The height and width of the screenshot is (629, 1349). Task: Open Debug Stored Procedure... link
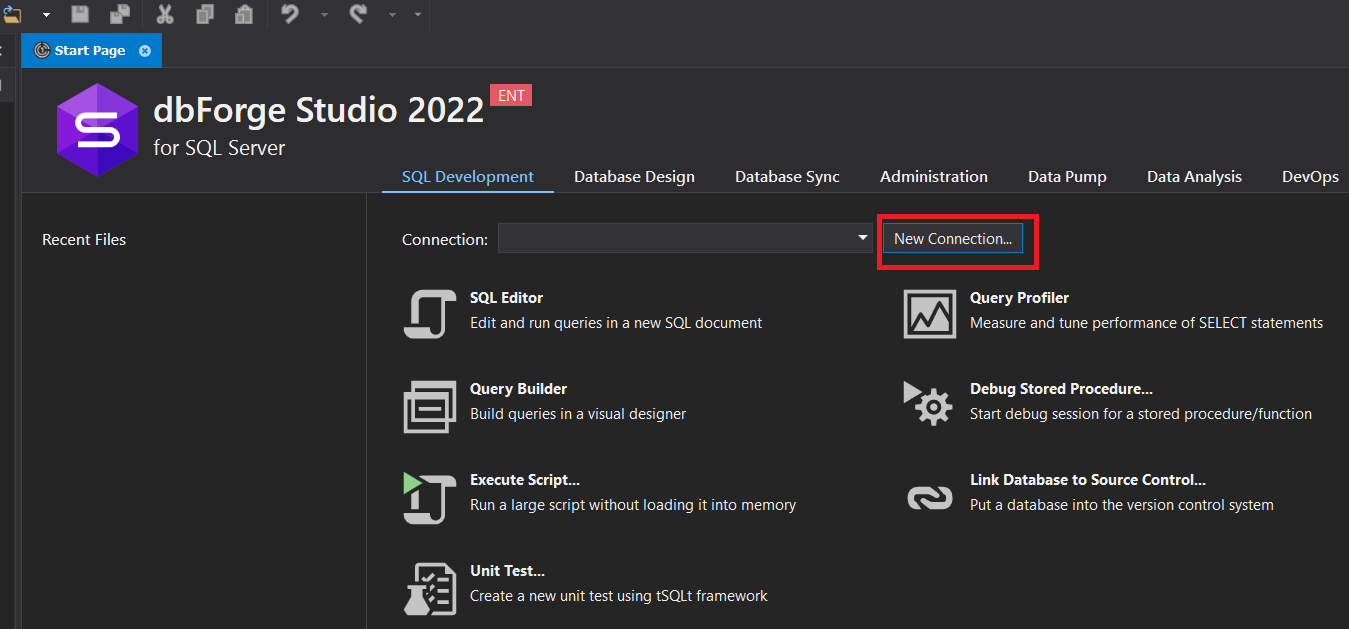pyautogui.click(x=1061, y=389)
